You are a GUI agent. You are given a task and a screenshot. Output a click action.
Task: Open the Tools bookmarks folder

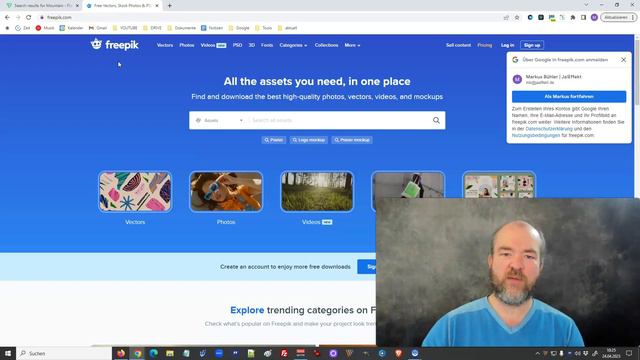pyautogui.click(x=263, y=28)
